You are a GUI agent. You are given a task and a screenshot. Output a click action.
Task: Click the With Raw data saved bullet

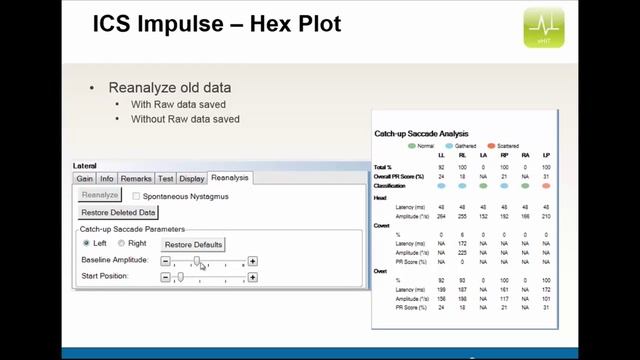click(178, 104)
